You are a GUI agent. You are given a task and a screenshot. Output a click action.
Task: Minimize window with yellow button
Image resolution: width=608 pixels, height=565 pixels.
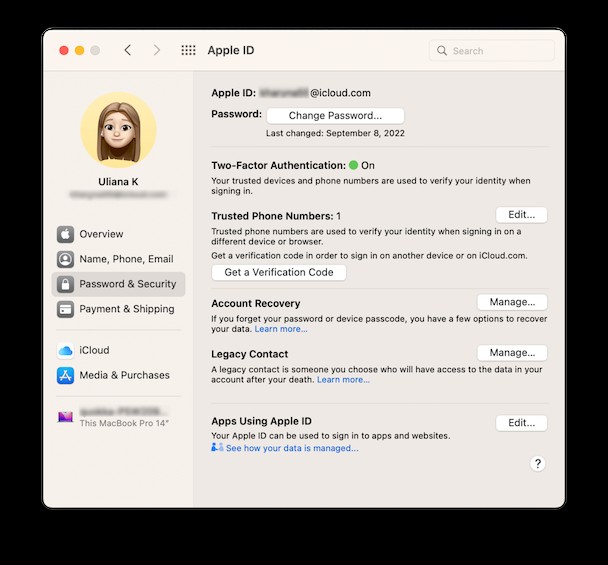79,50
